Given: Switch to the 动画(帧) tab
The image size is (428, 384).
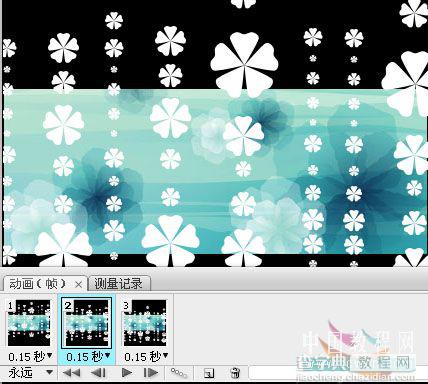Looking at the screenshot, I should 37,284.
